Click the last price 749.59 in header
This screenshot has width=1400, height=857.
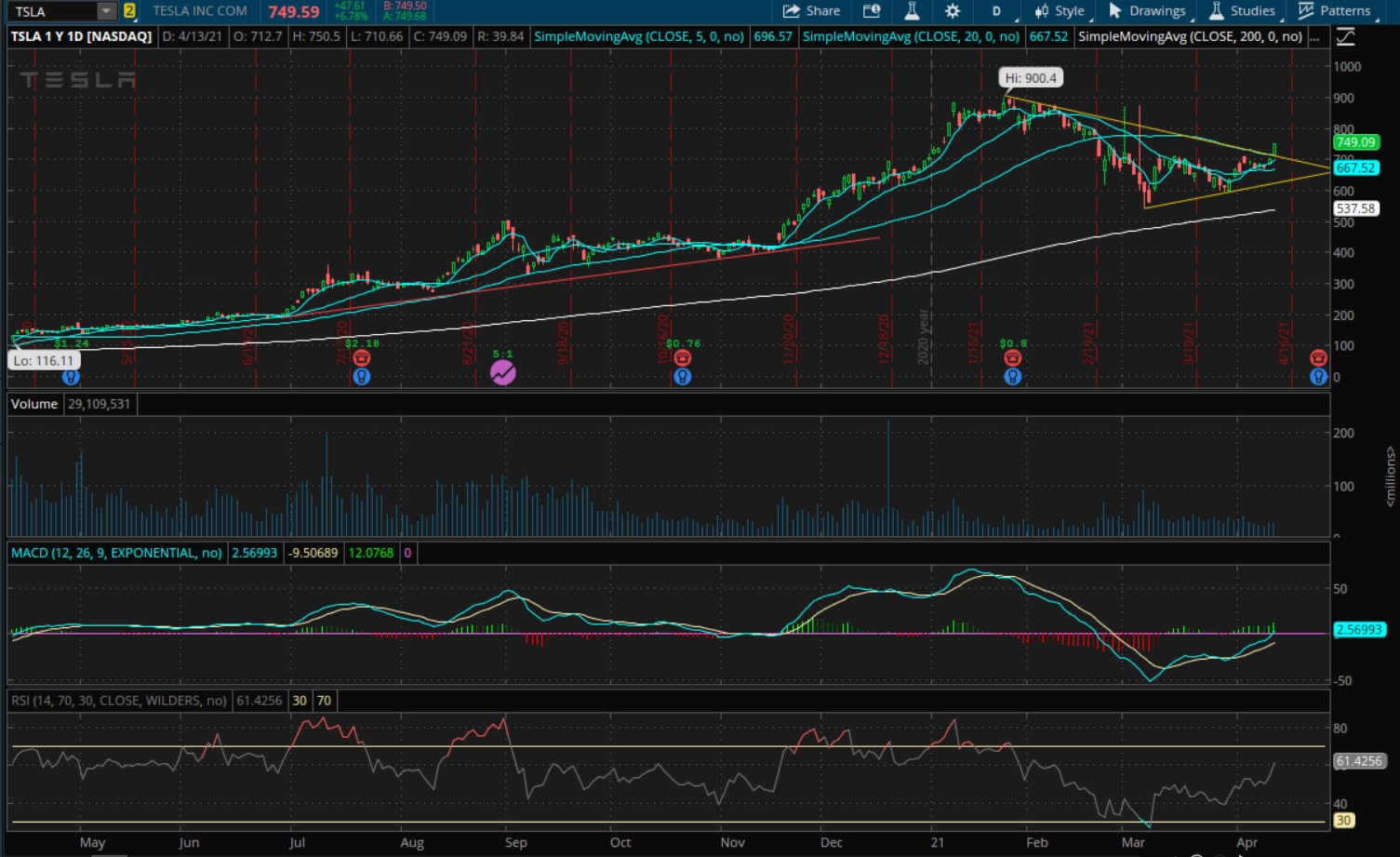pos(294,11)
